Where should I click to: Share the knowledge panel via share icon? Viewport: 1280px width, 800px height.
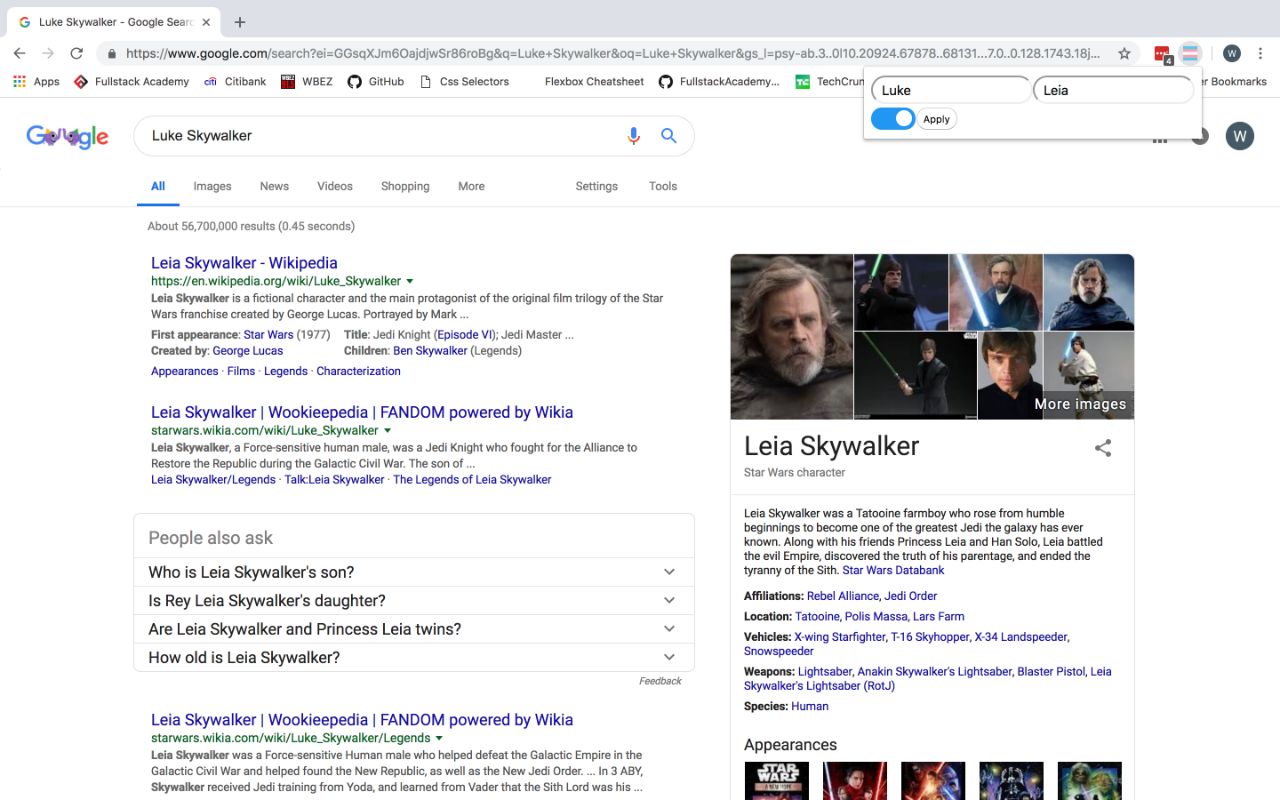point(1103,448)
